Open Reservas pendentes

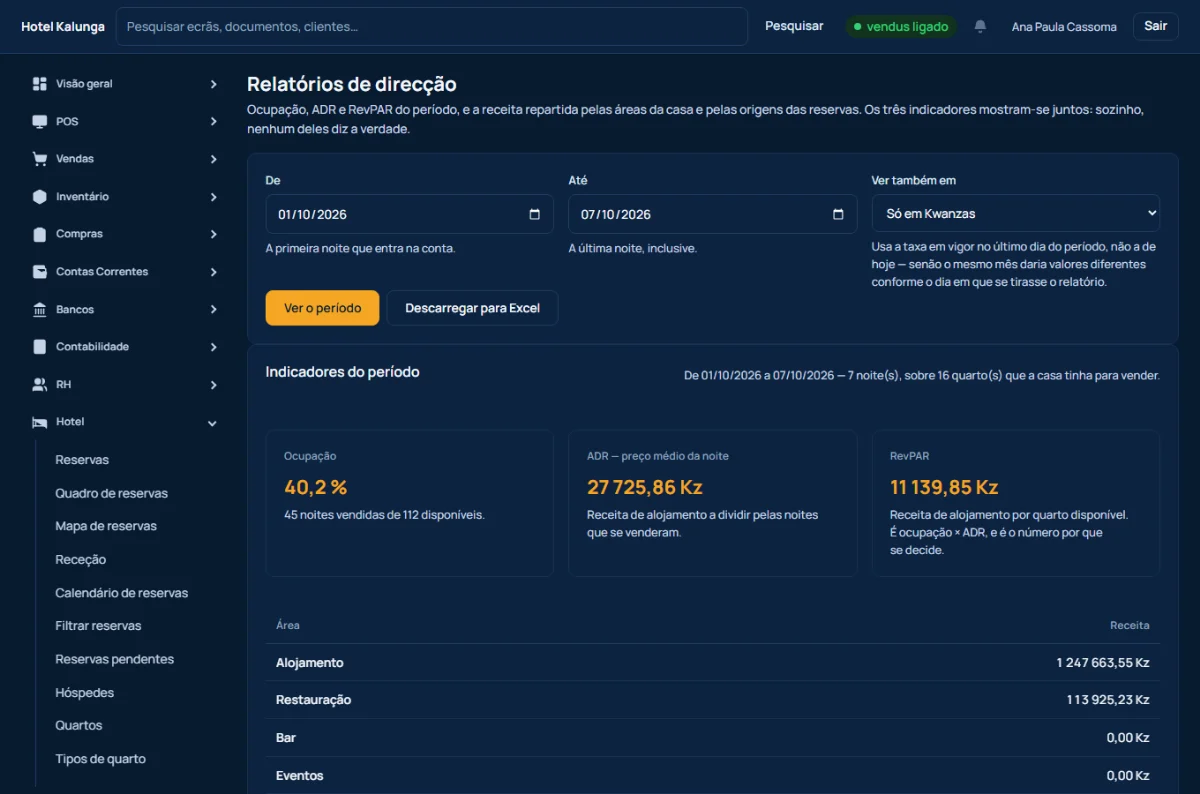(x=114, y=659)
